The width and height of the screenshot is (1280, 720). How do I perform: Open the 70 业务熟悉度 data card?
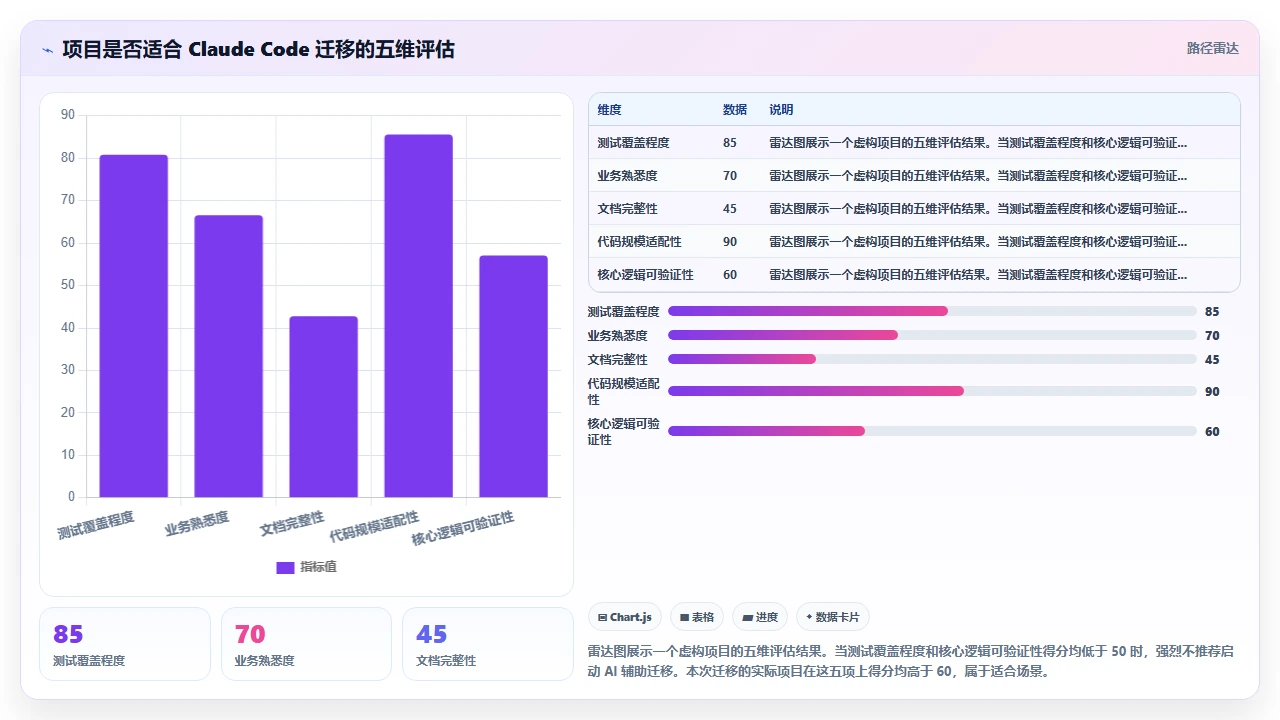tap(306, 644)
